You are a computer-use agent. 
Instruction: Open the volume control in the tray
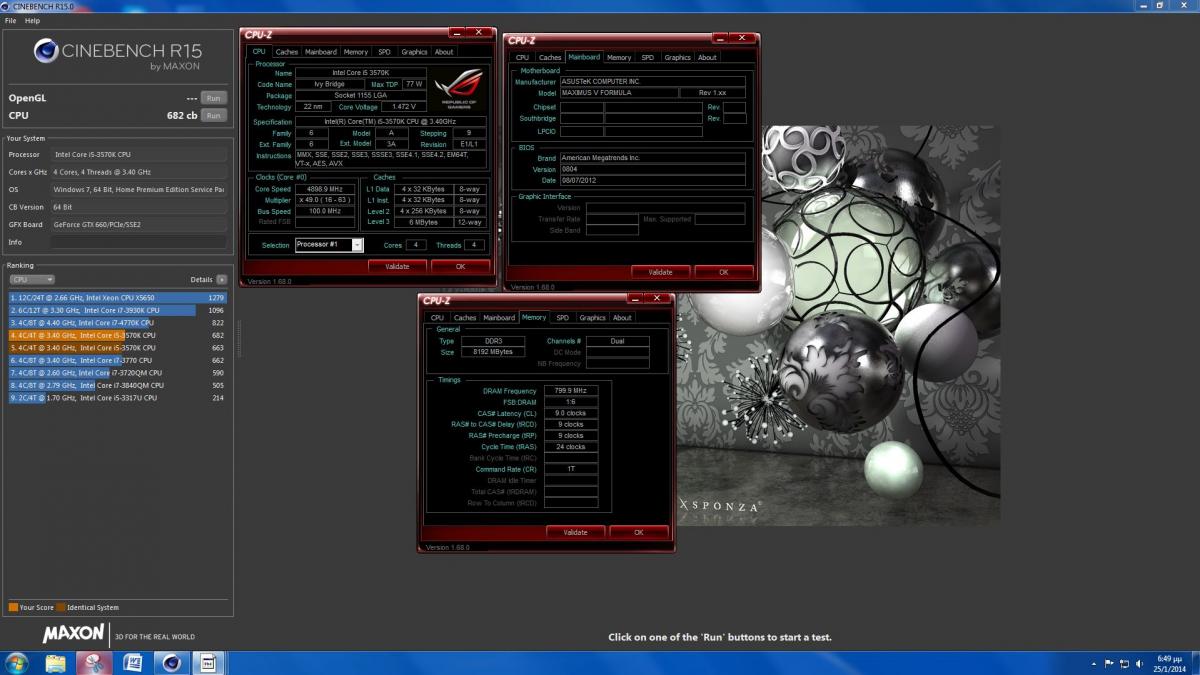pos(1138,663)
